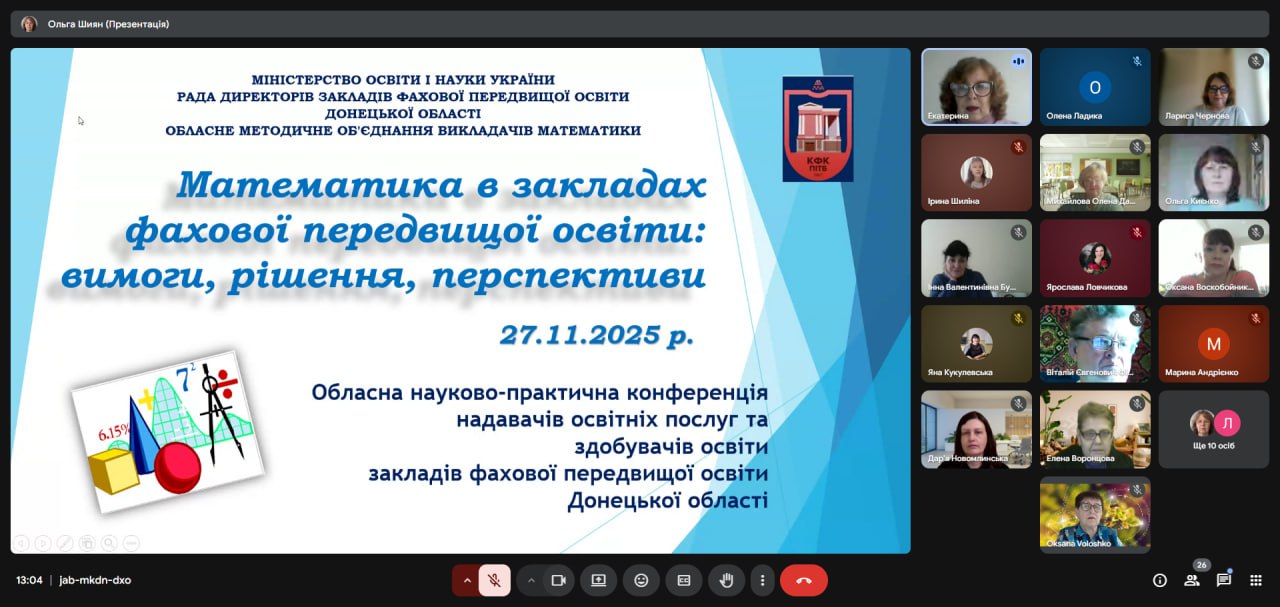Expand video settings arrow beside camera
Viewport: 1280px width, 607px height.
531,580
